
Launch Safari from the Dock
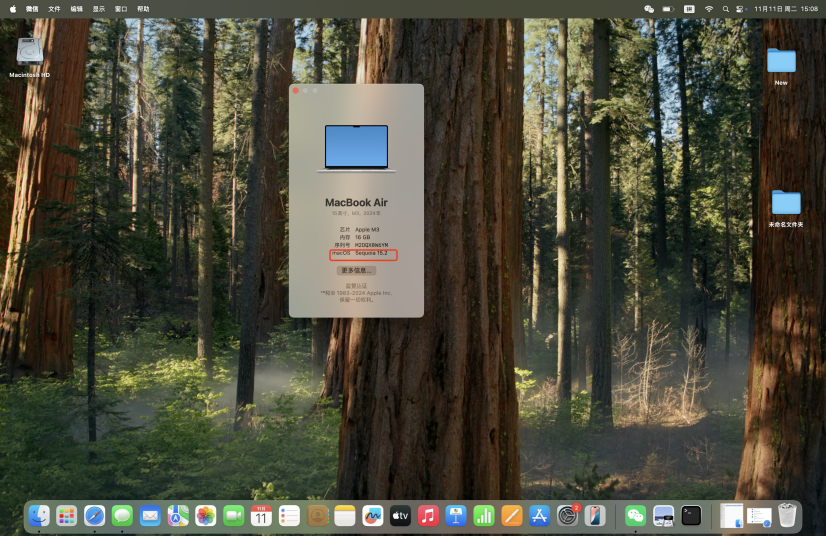(94, 515)
